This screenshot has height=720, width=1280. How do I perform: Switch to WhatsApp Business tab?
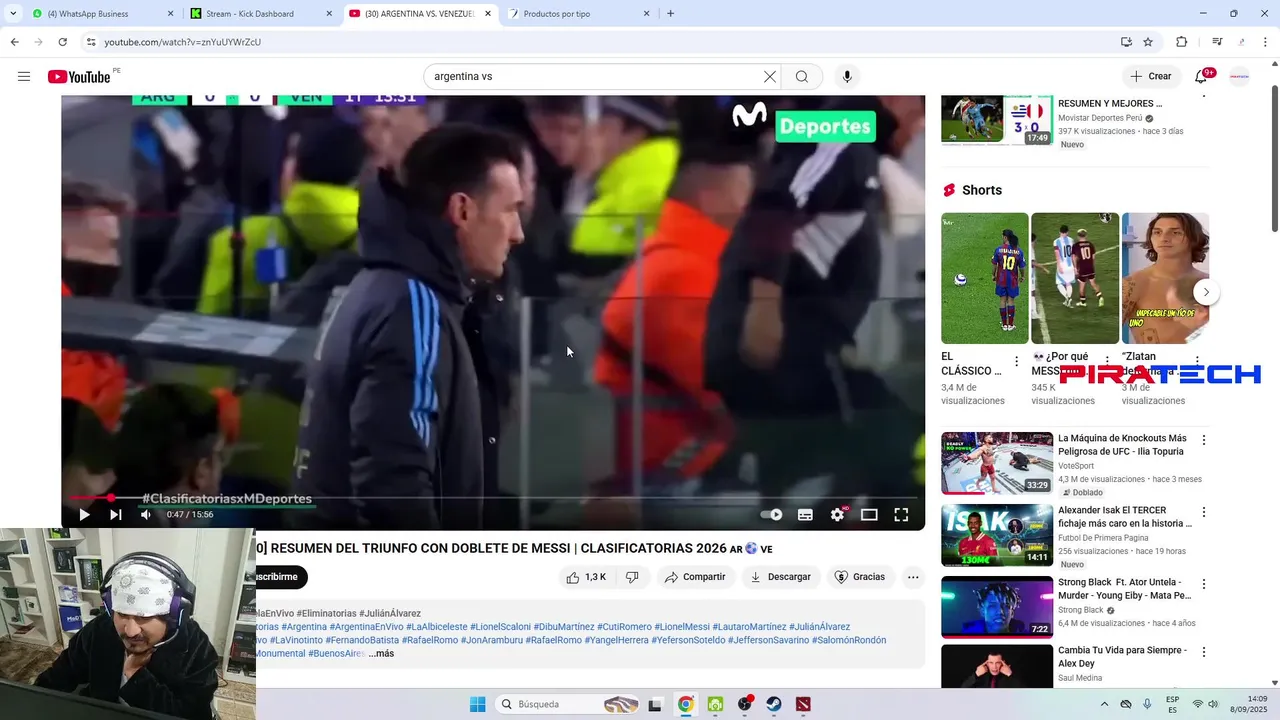[x=100, y=14]
